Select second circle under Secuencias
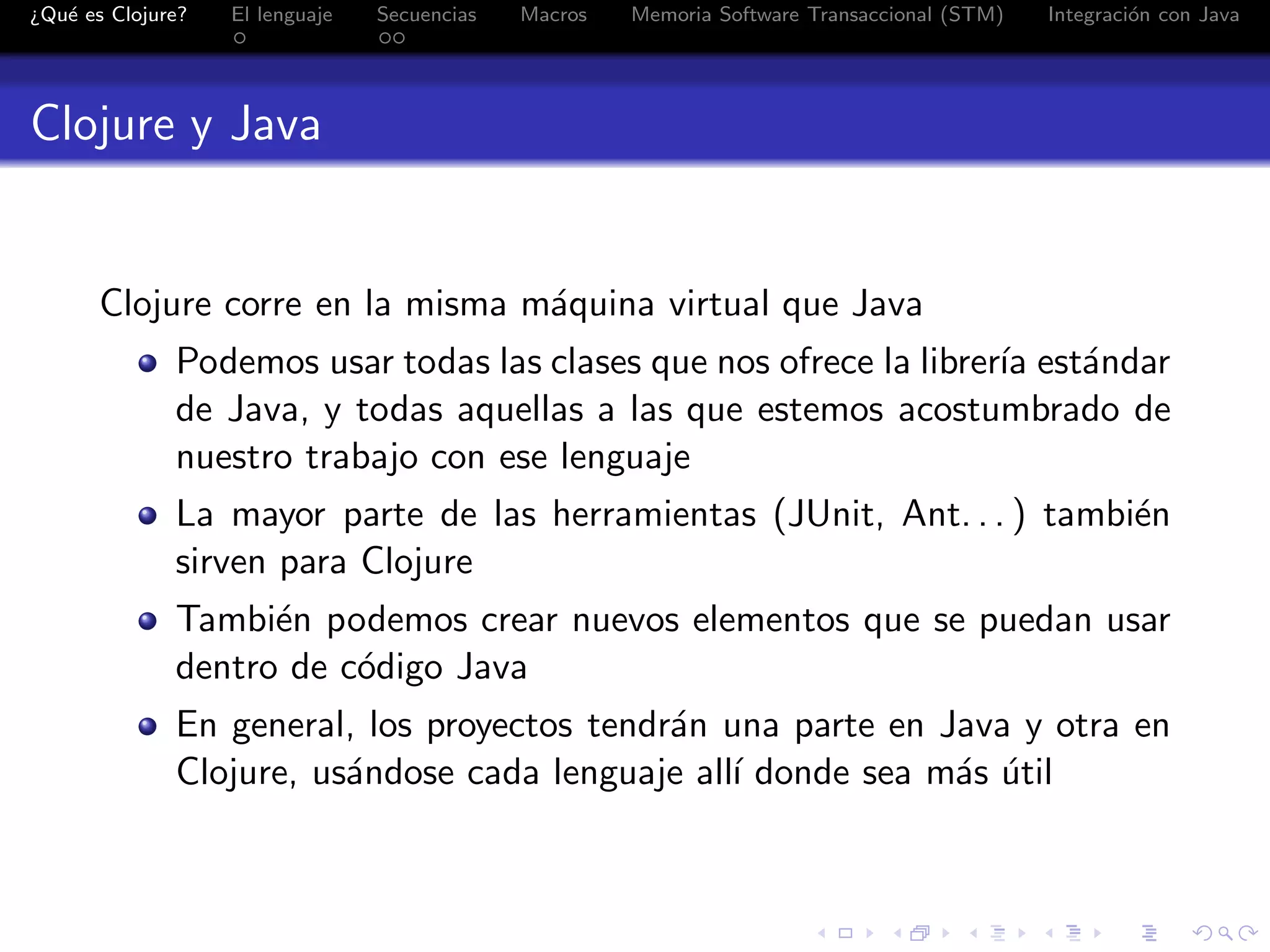Viewport: 1270px width, 952px height. tap(399, 38)
